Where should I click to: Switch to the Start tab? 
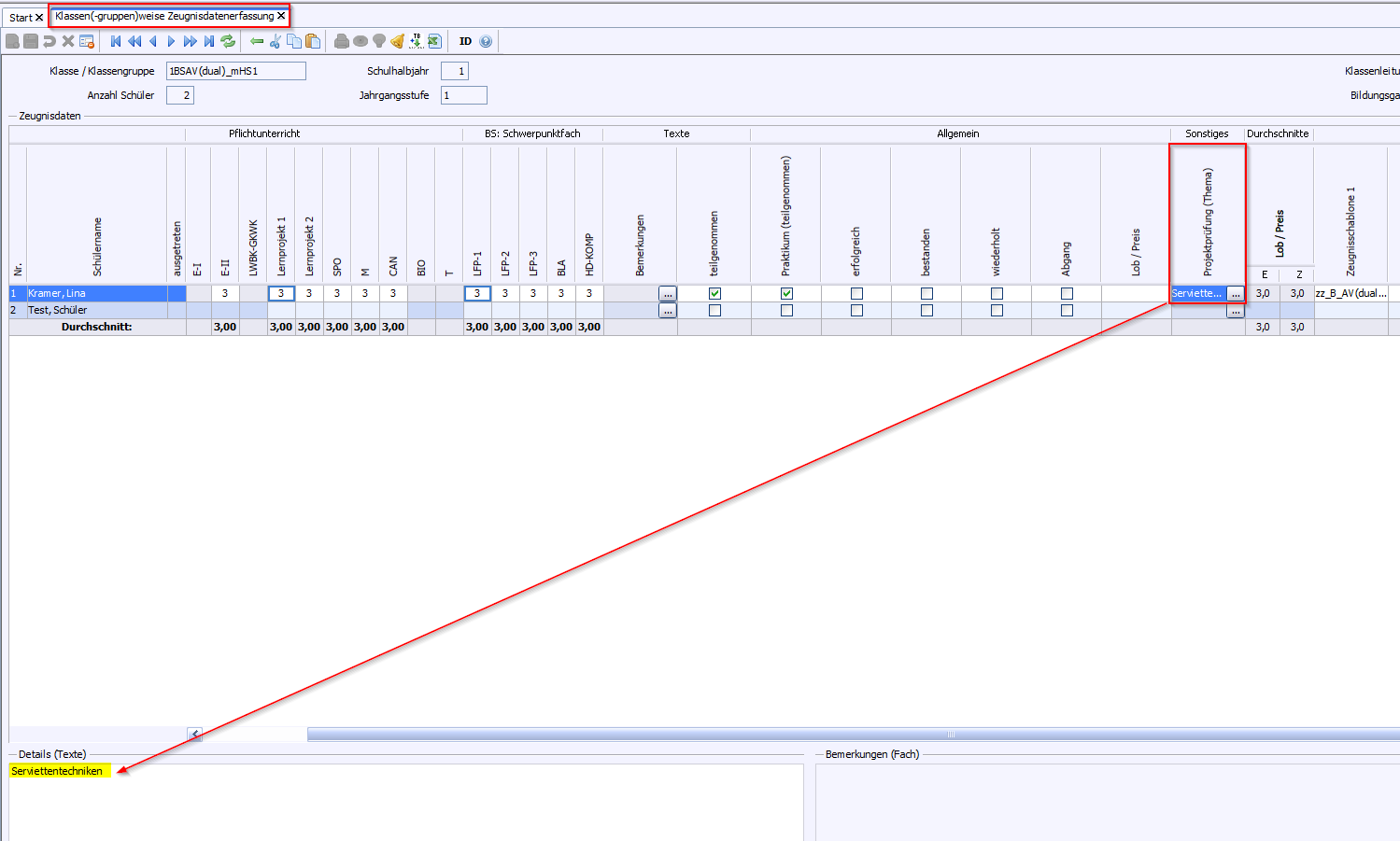click(20, 18)
